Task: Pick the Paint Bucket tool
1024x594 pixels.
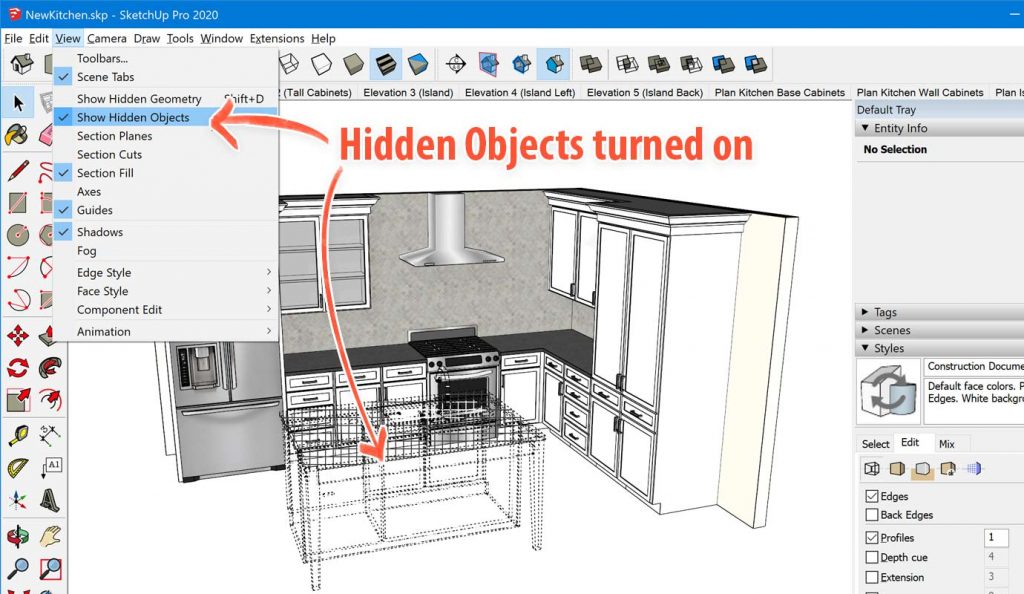Action: [17, 135]
